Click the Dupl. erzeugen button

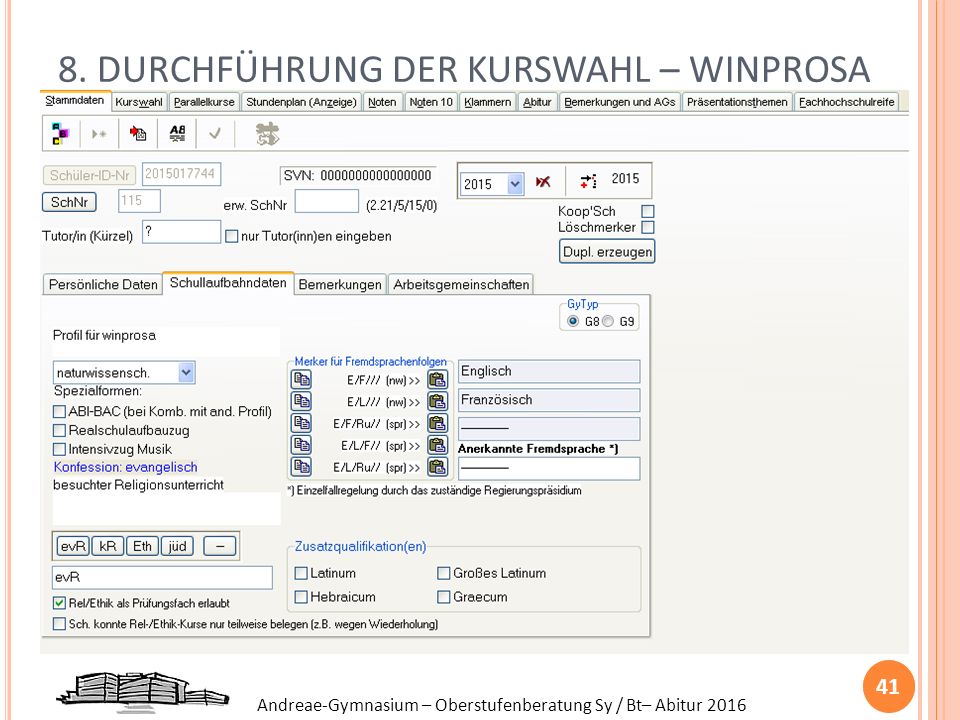point(607,252)
